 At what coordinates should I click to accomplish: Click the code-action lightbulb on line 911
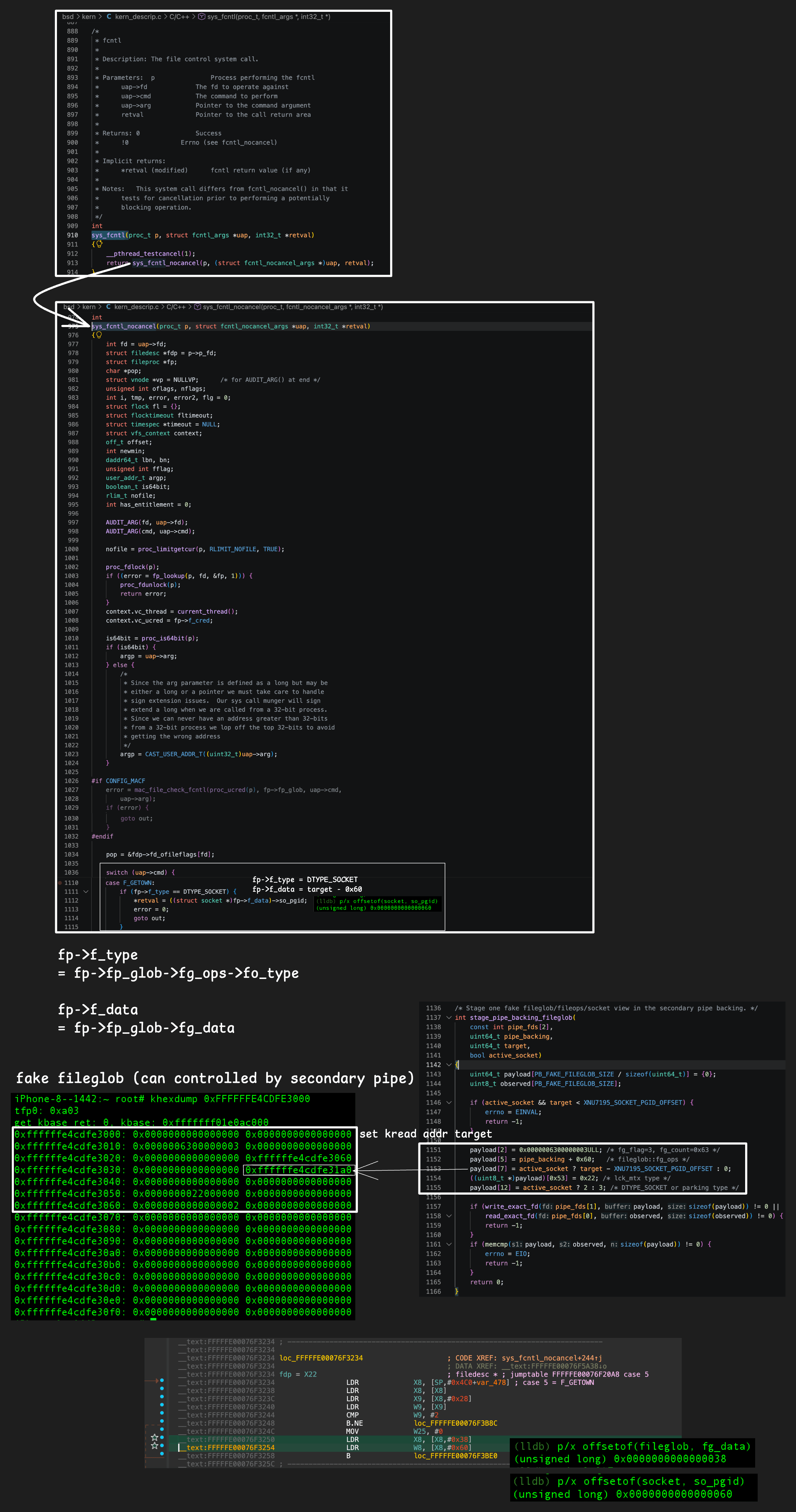click(100, 244)
